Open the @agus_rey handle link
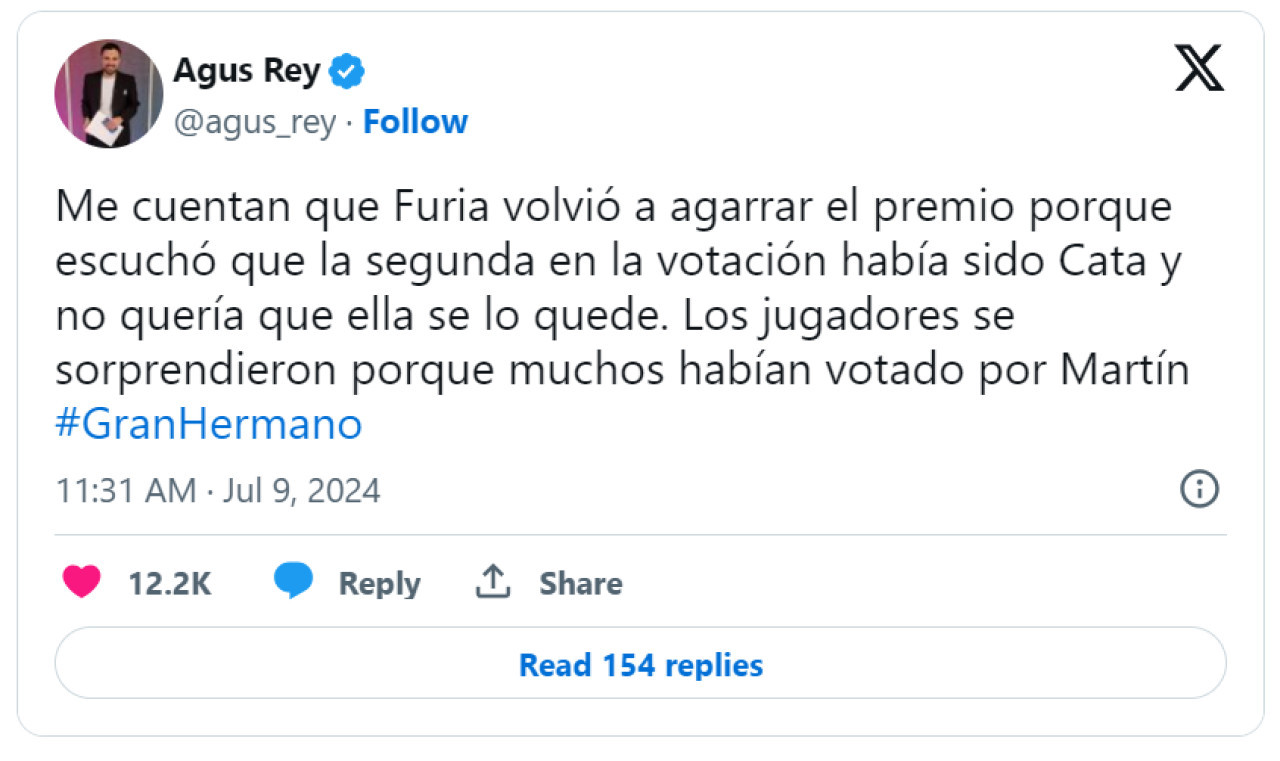 [254, 122]
